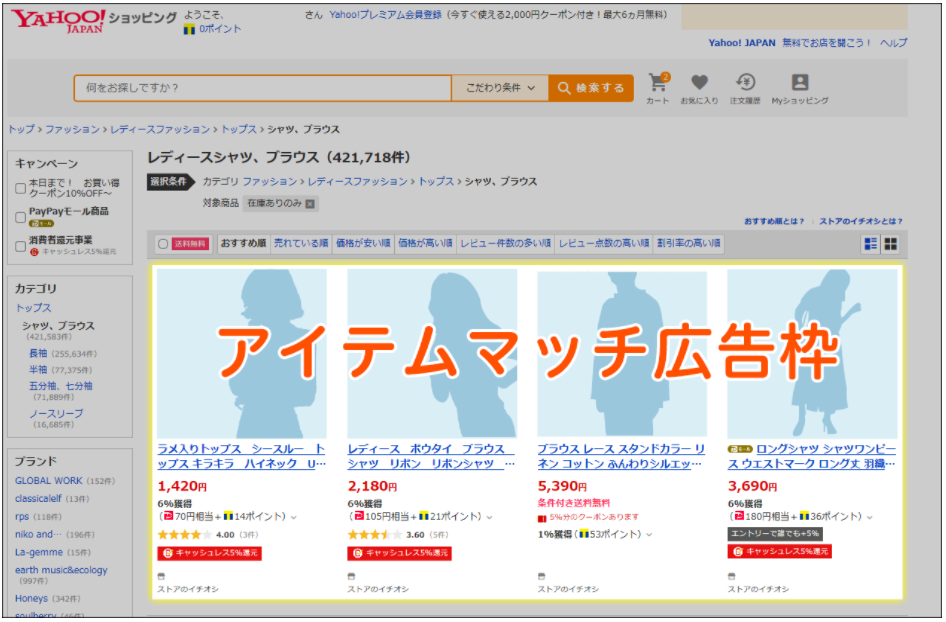Sort by 価格が安い順
Image resolution: width=946 pixels, height=622 pixels.
[363, 243]
